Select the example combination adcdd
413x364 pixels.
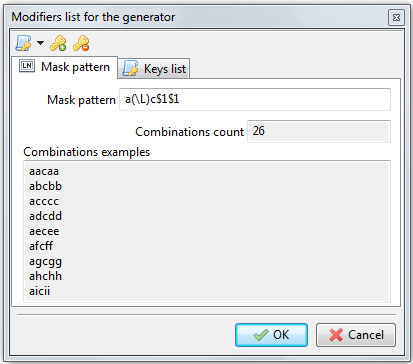click(x=45, y=216)
